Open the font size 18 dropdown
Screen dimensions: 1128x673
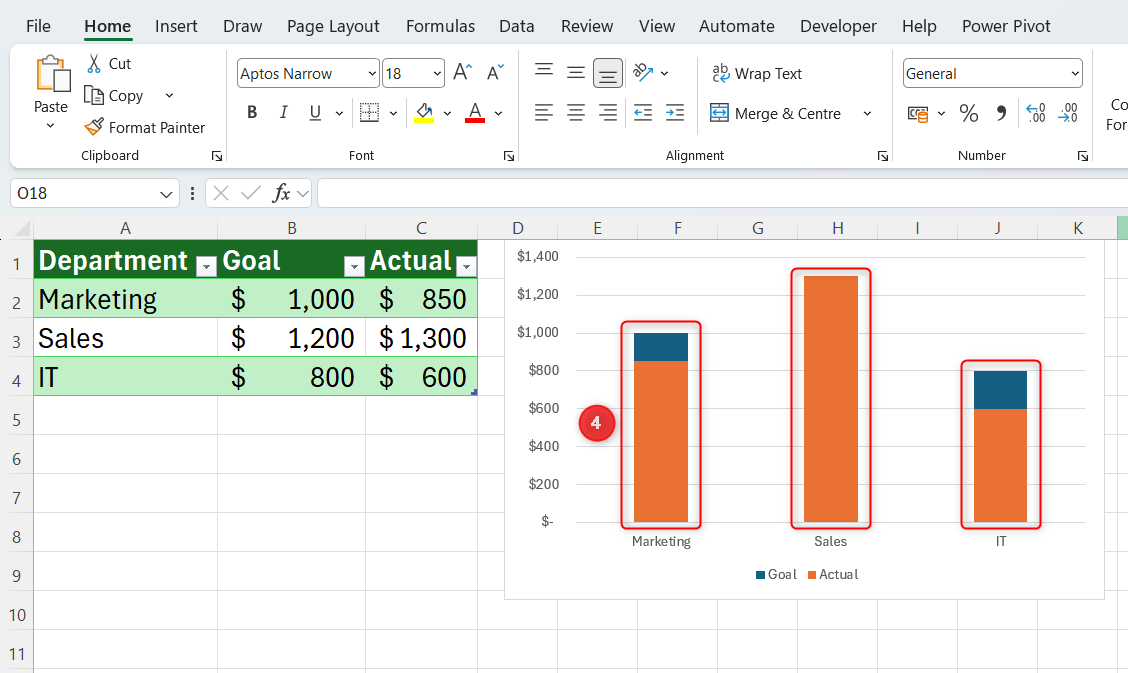(x=437, y=73)
